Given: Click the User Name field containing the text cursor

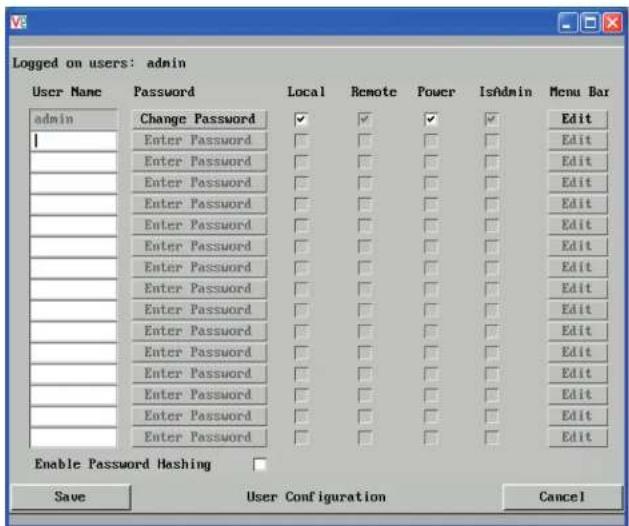Looking at the screenshot, I should pyautogui.click(x=73, y=141).
